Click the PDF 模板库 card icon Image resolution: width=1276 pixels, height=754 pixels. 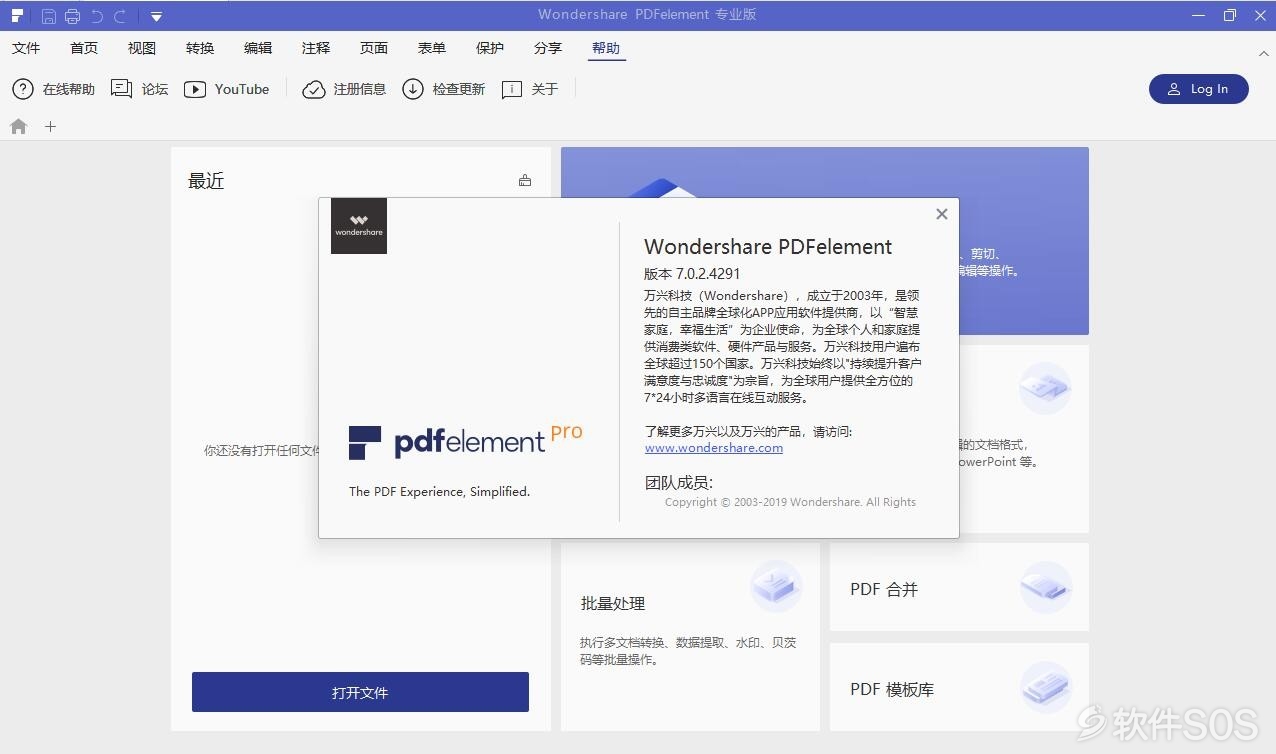click(1046, 687)
